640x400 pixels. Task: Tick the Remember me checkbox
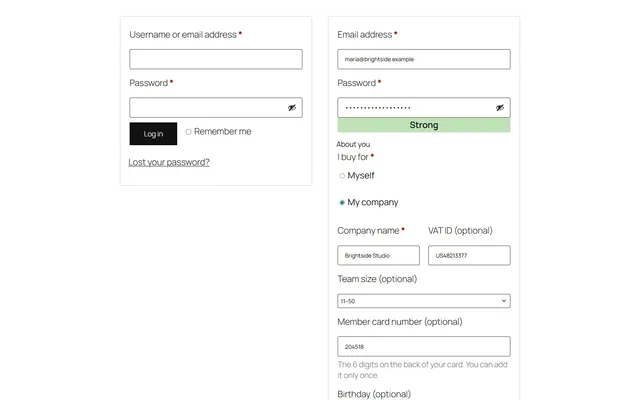[189, 132]
